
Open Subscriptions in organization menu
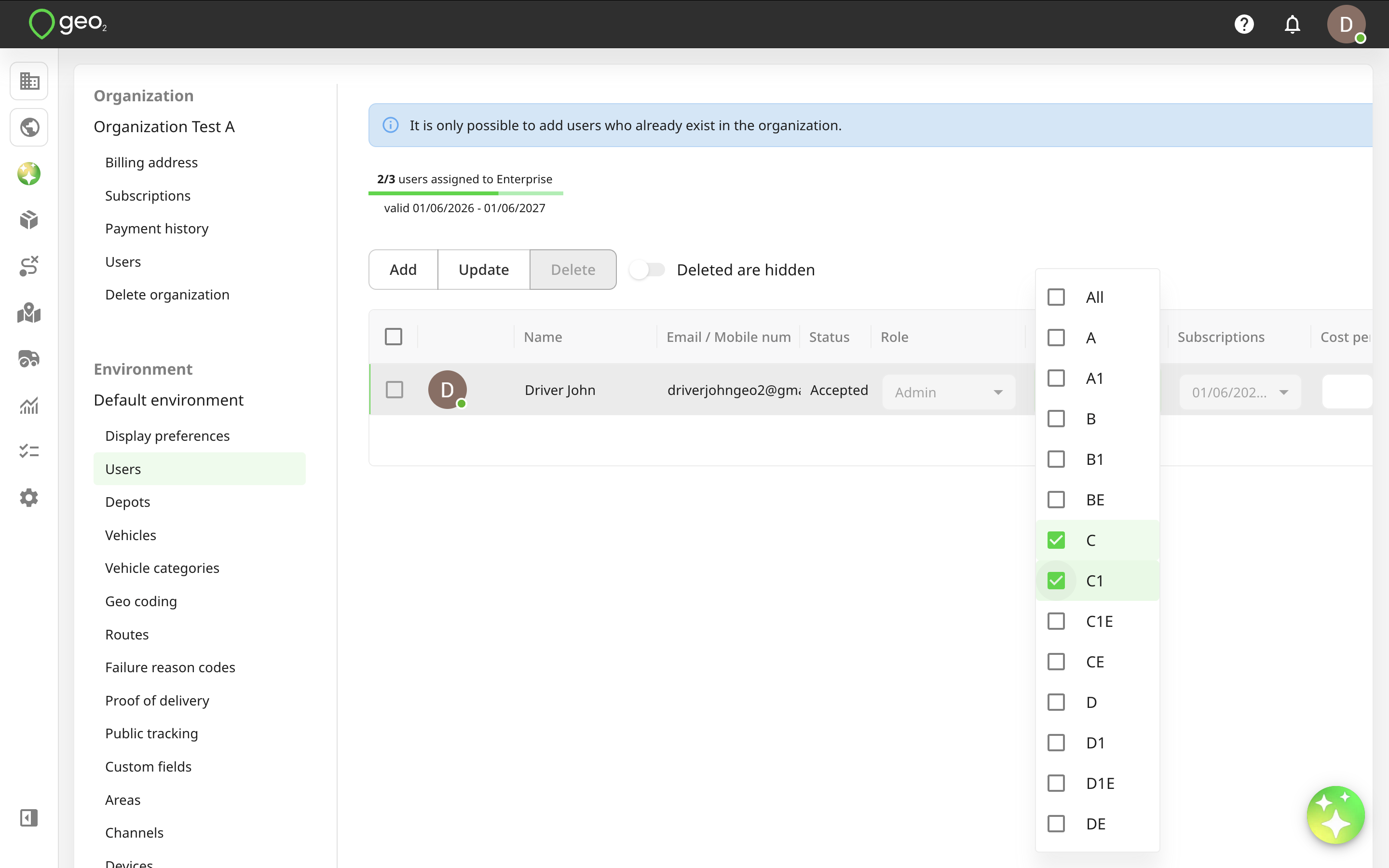[x=148, y=196]
